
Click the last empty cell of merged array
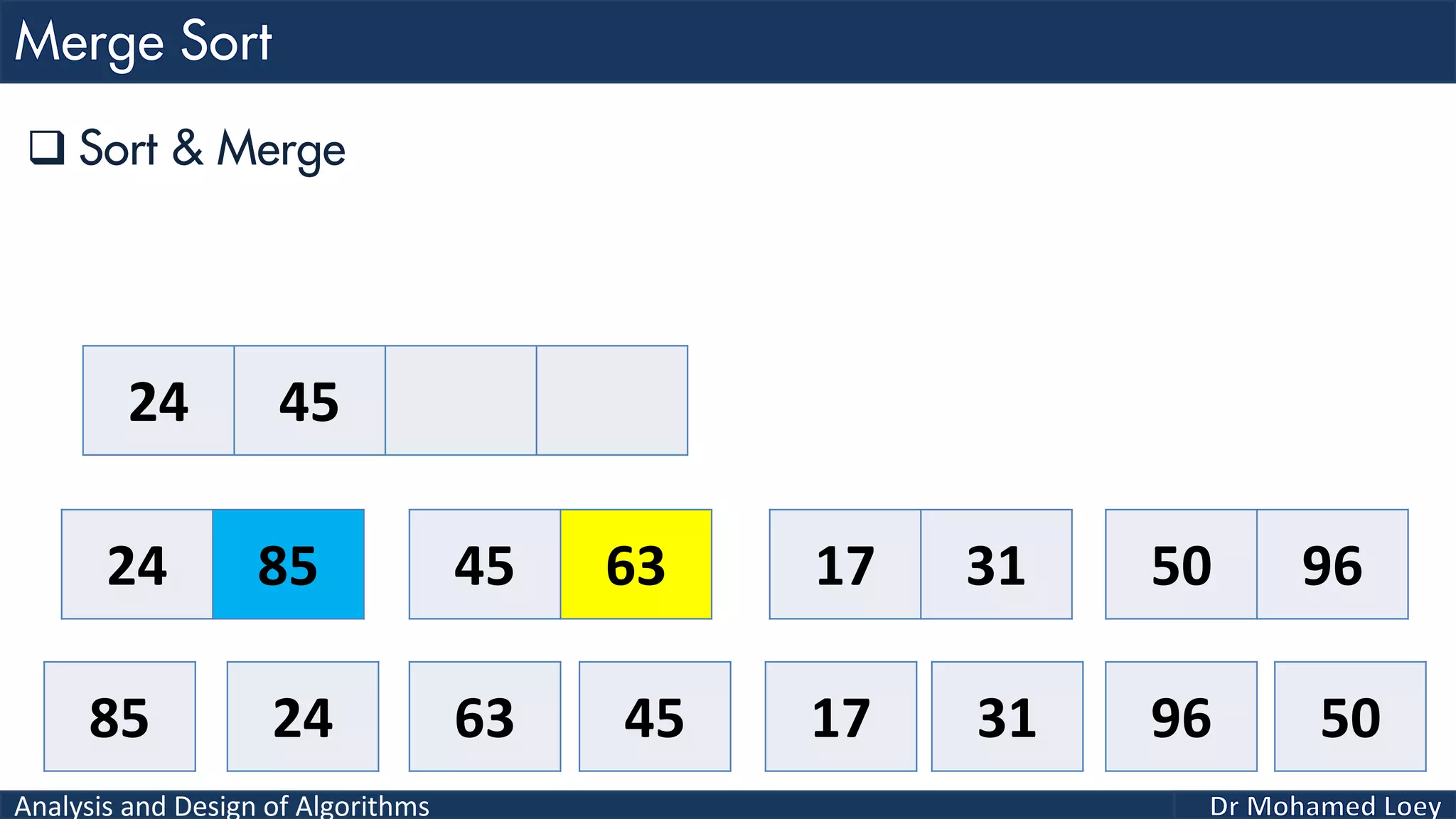tap(612, 400)
